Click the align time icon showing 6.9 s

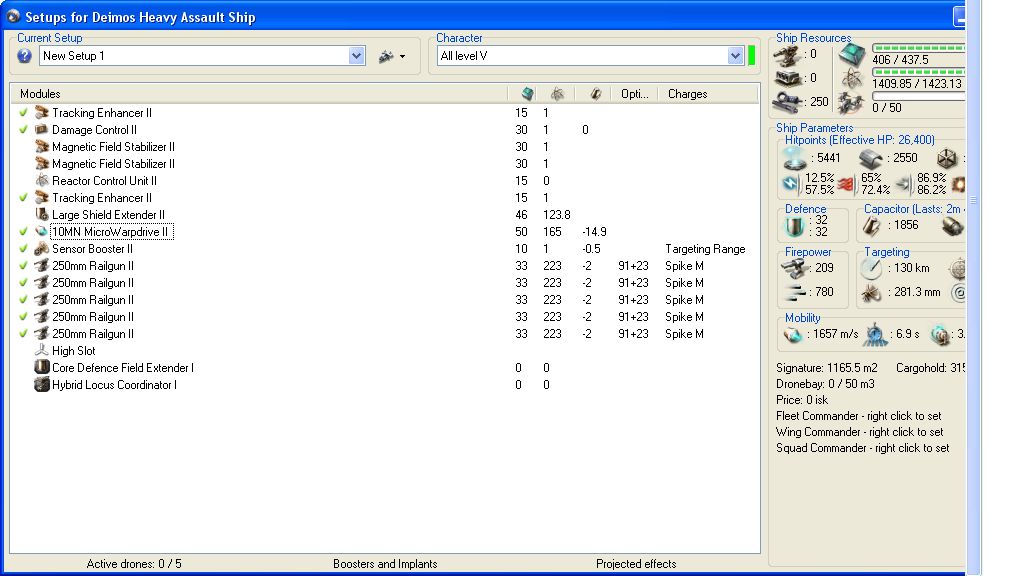pos(875,334)
